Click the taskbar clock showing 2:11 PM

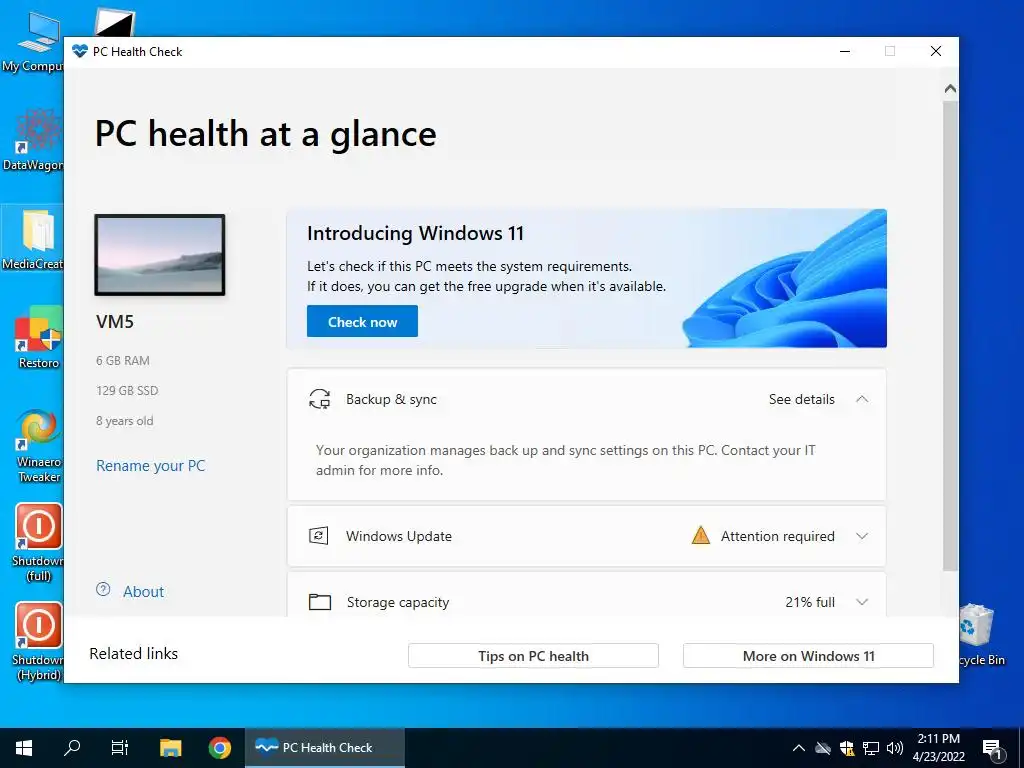[x=938, y=748]
